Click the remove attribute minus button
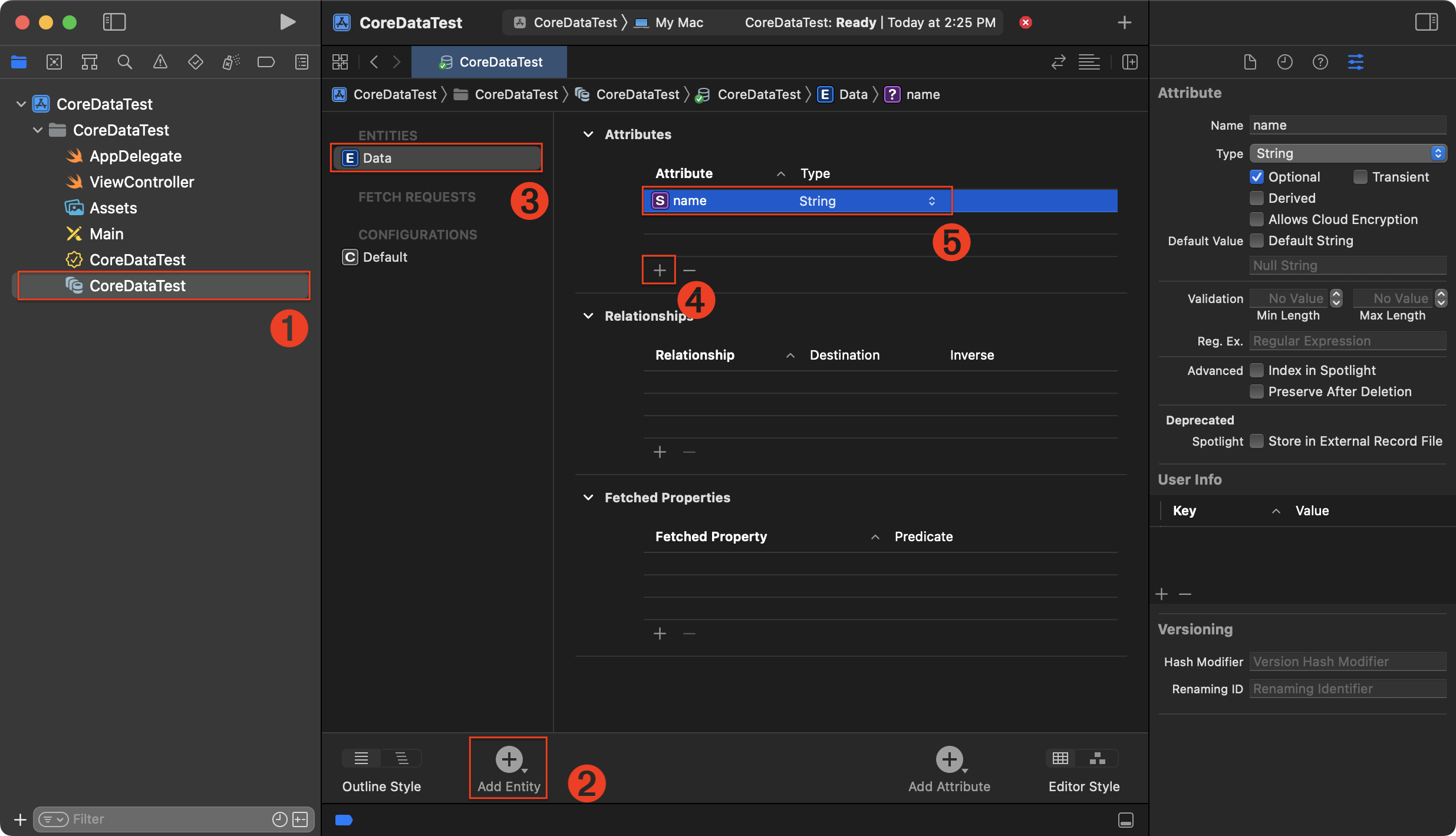This screenshot has width=1456, height=836. coord(689,270)
